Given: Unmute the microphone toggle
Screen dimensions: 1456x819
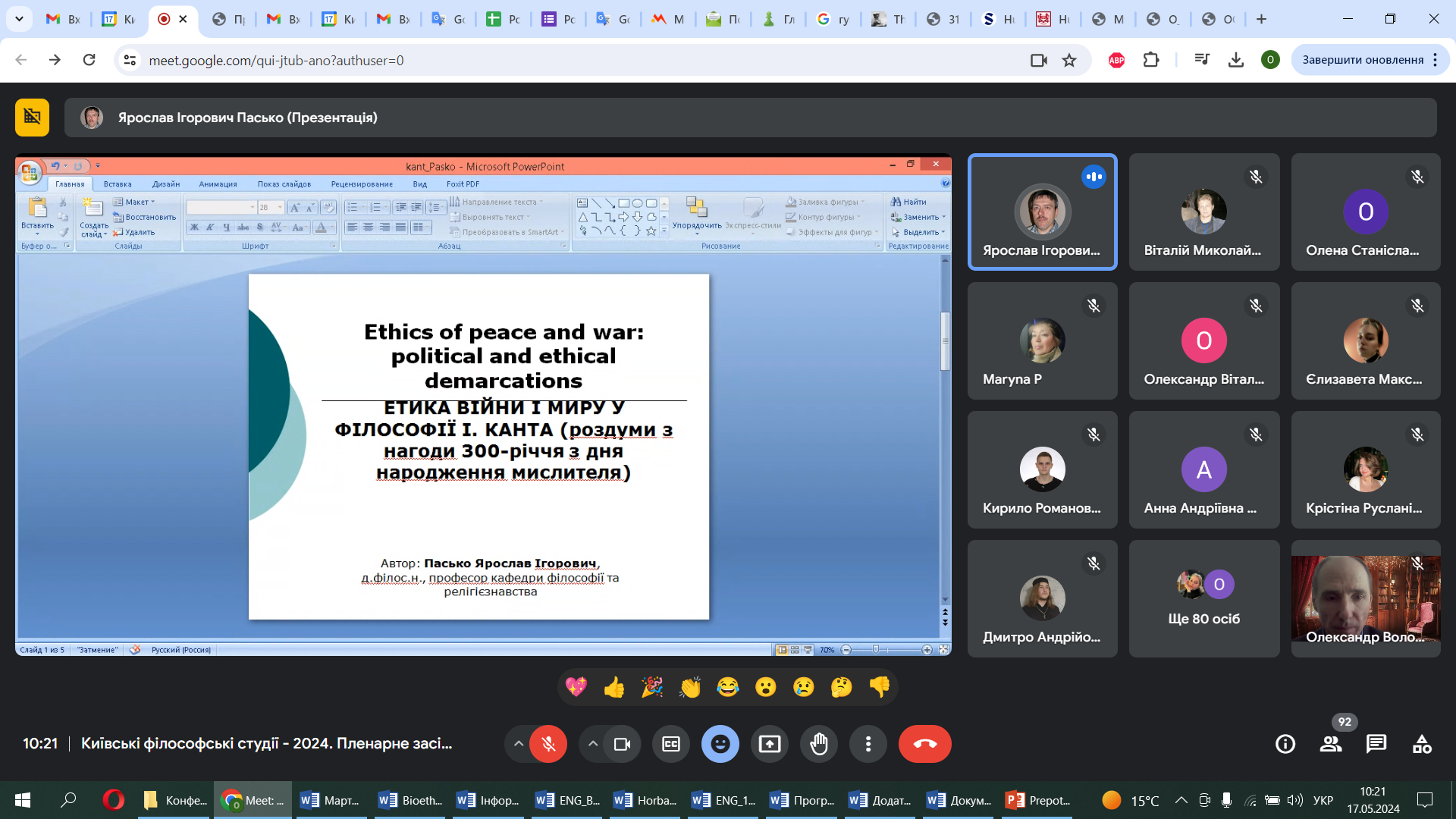Looking at the screenshot, I should pos(548,744).
